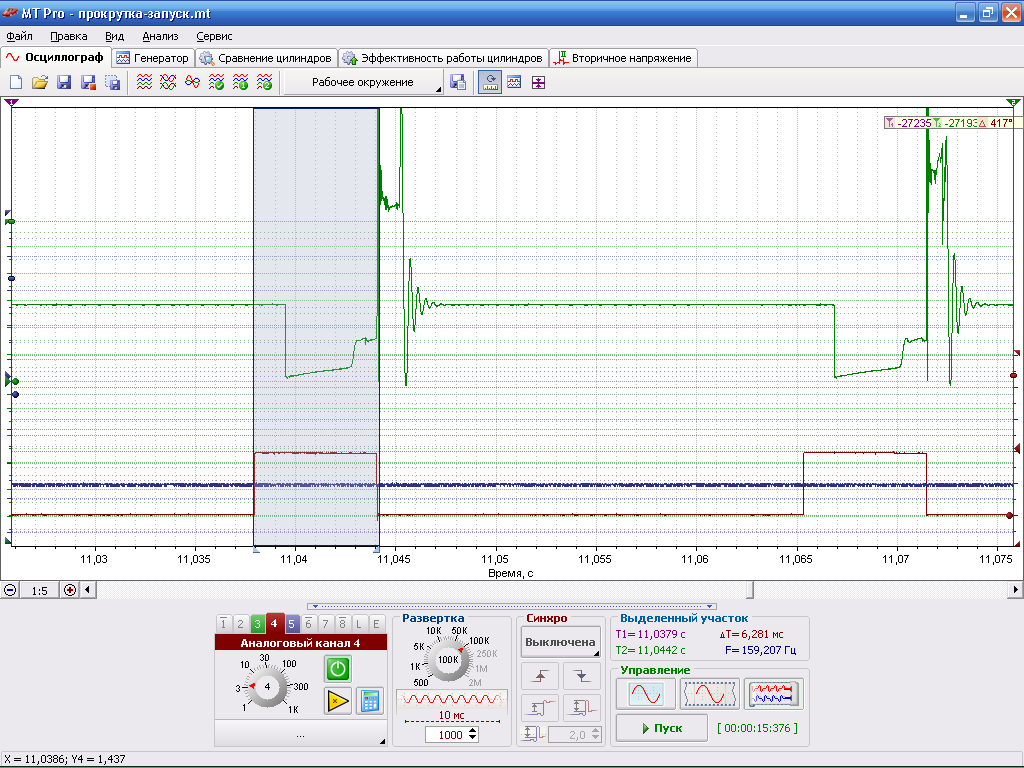Screen dimensions: 1024x768
Task: Click the Развертка sample rate knob
Action: 448,660
